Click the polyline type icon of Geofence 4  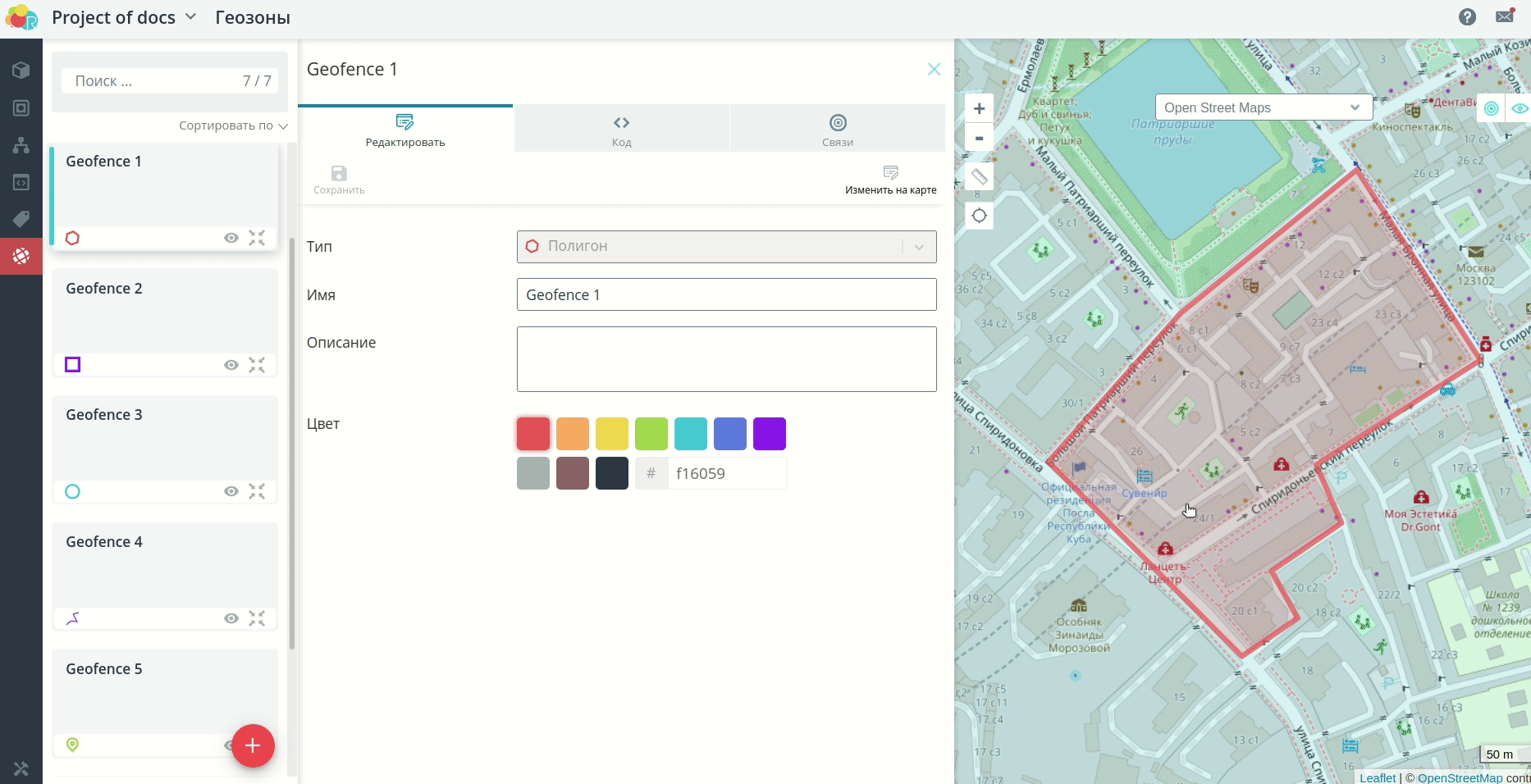click(73, 618)
